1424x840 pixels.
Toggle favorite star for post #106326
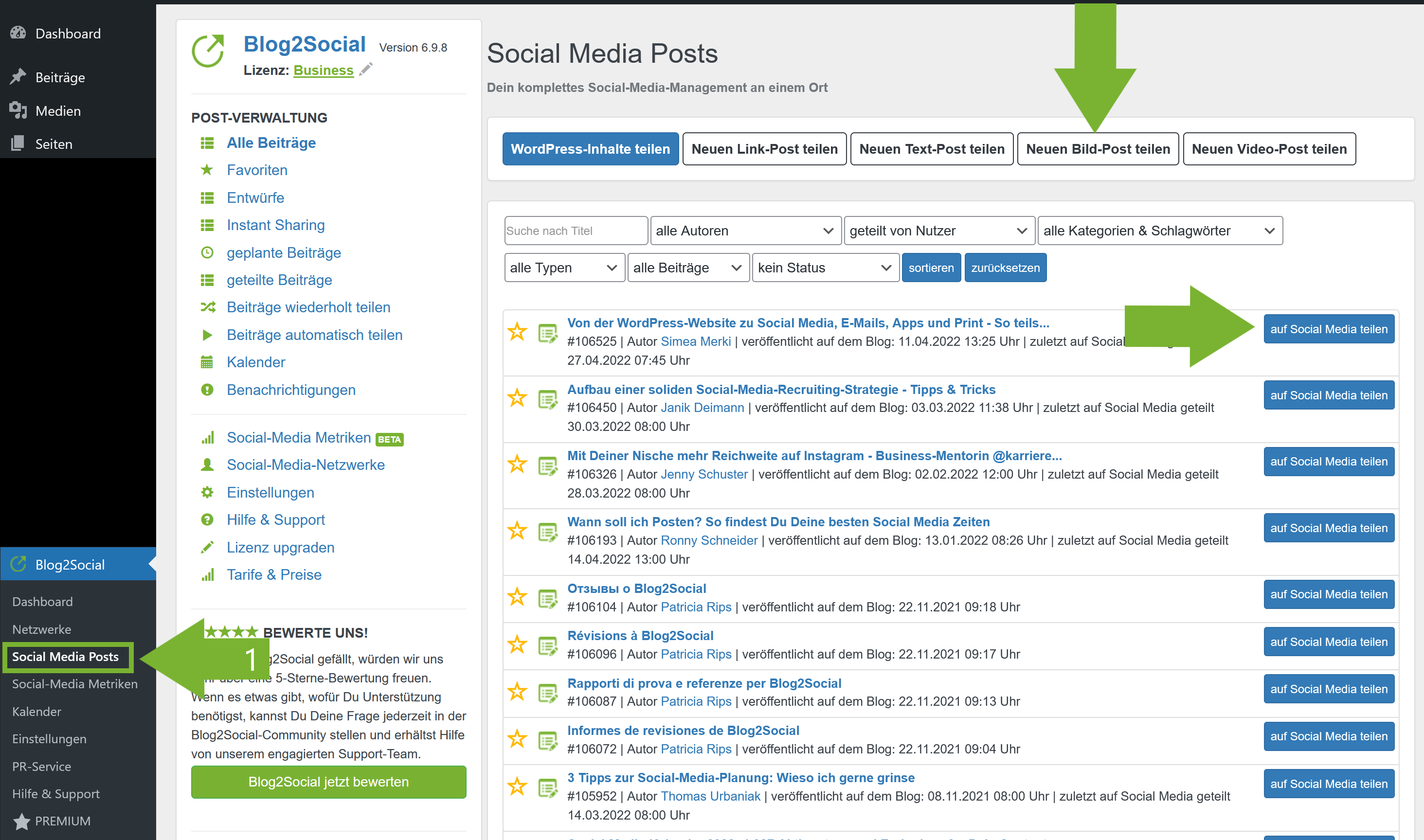[517, 464]
